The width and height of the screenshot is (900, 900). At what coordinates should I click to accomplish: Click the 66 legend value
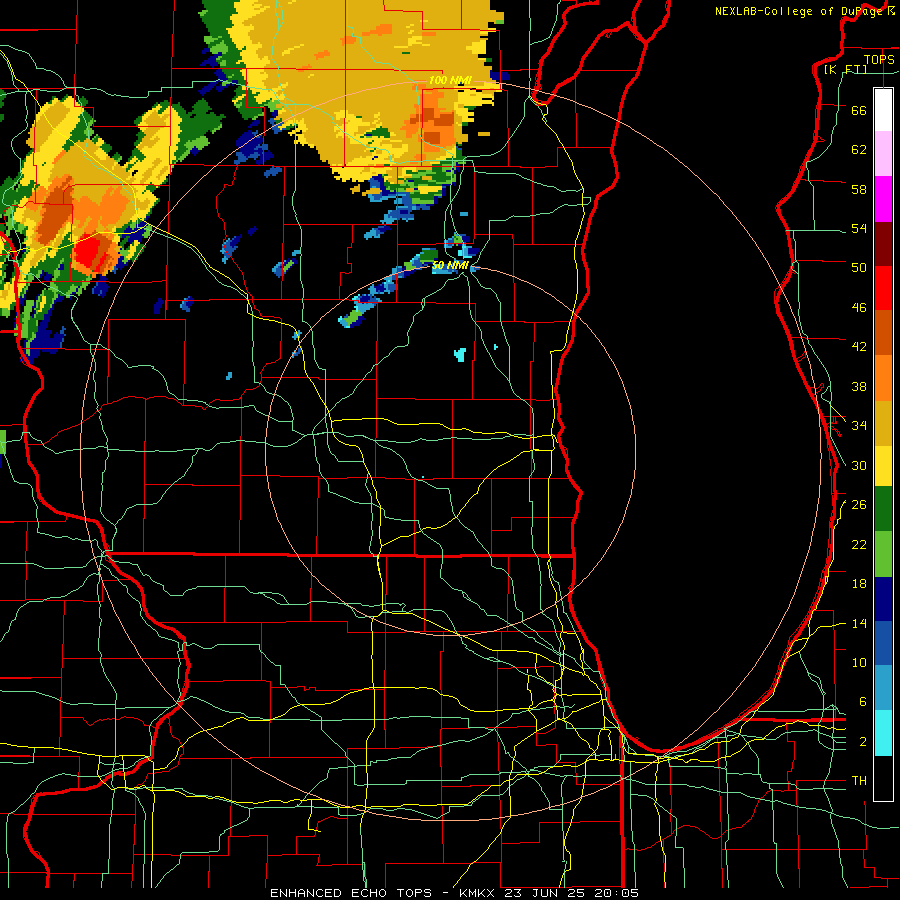pos(859,110)
